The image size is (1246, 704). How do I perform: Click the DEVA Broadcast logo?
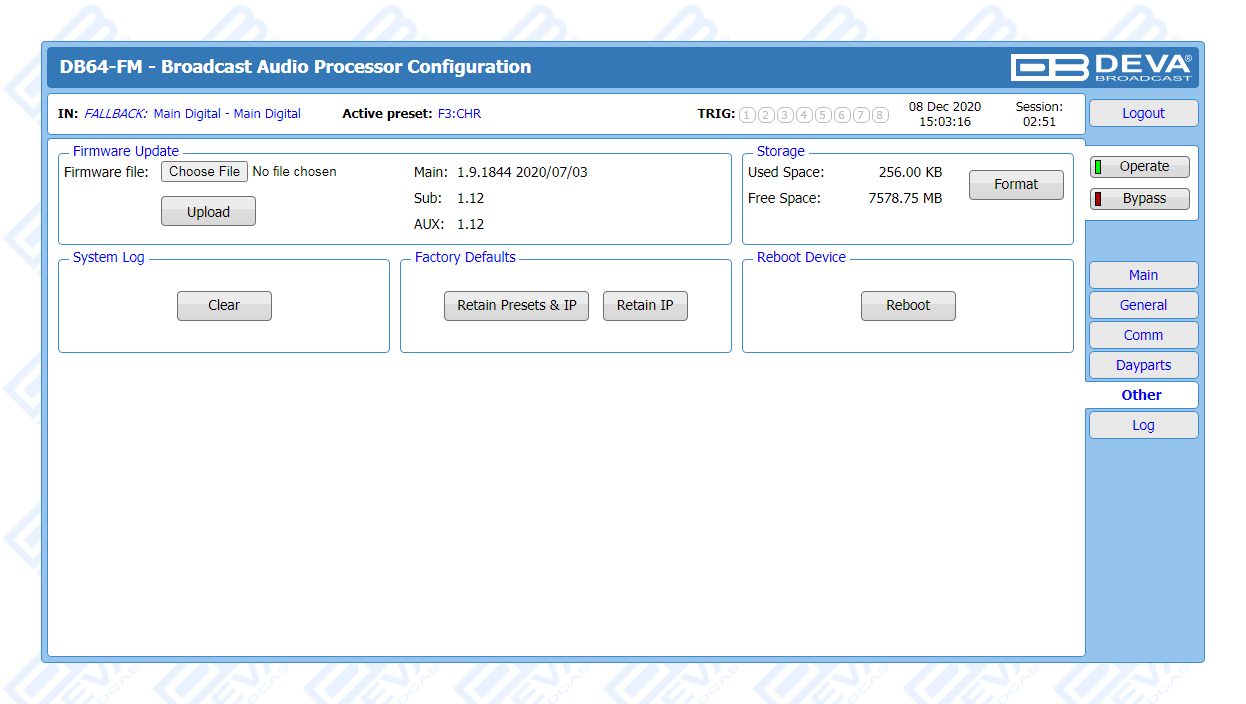click(1101, 67)
